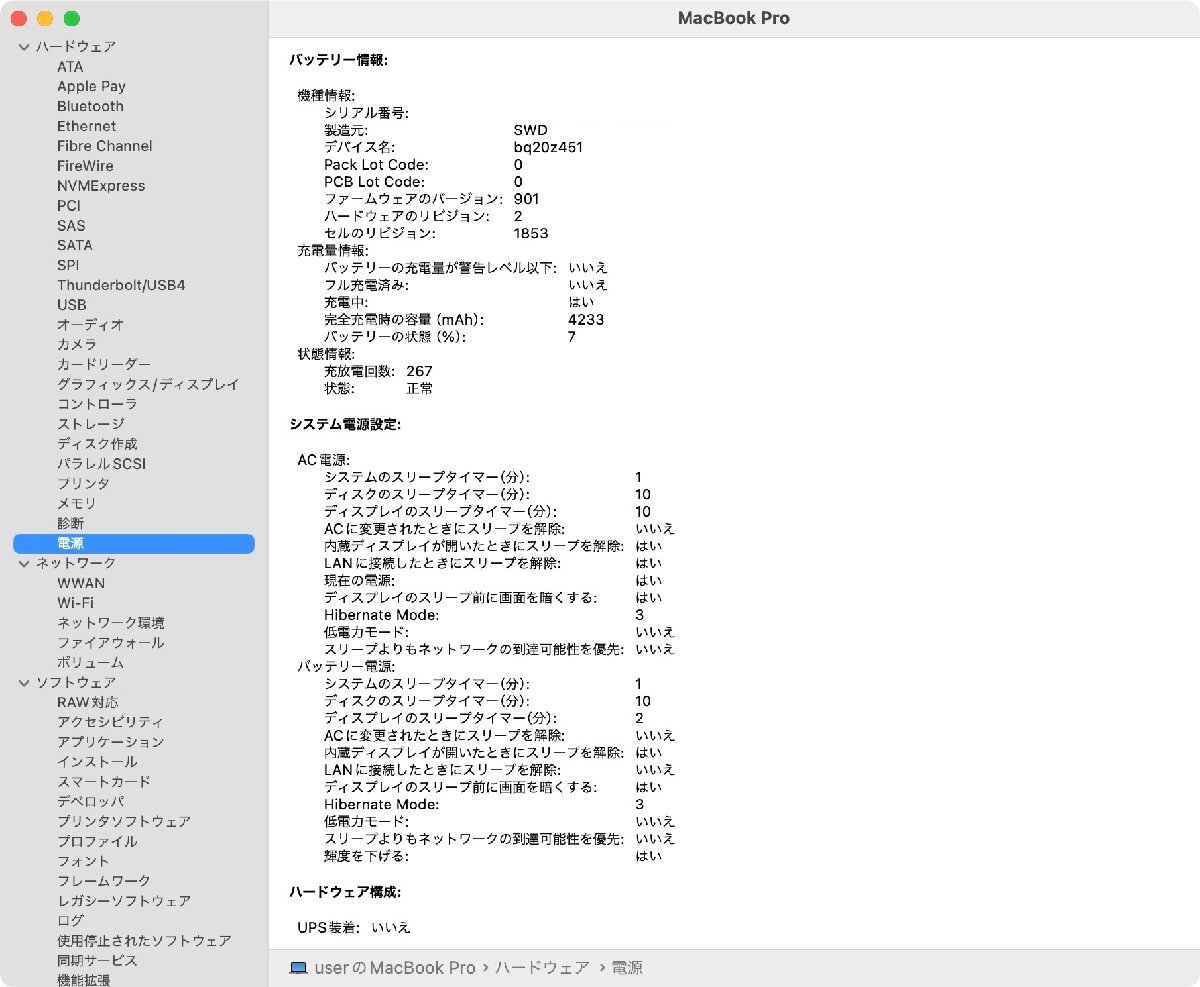Collapse the ハードウェア section chevron
This screenshot has height=987, width=1200.
click(x=24, y=47)
